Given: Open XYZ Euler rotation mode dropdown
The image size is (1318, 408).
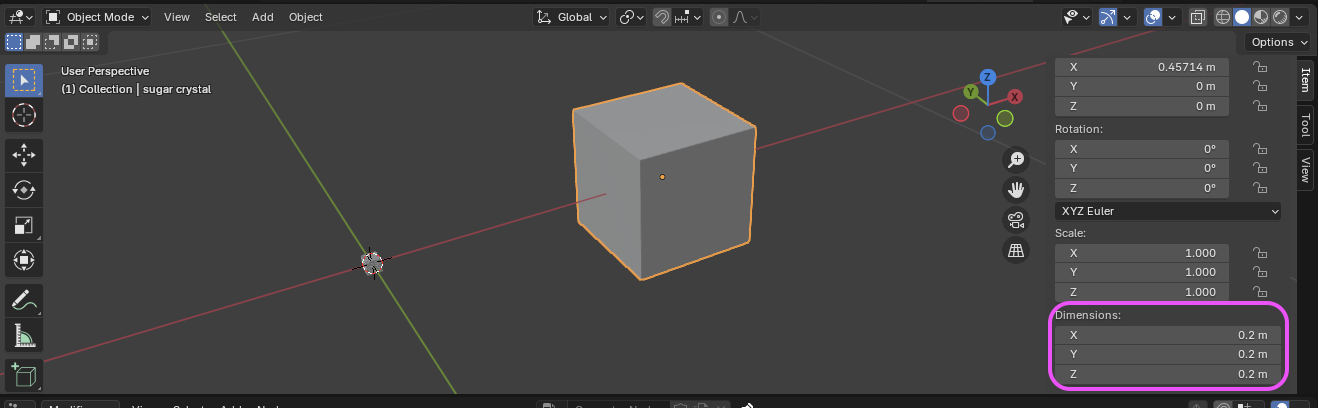Looking at the screenshot, I should tap(1168, 211).
